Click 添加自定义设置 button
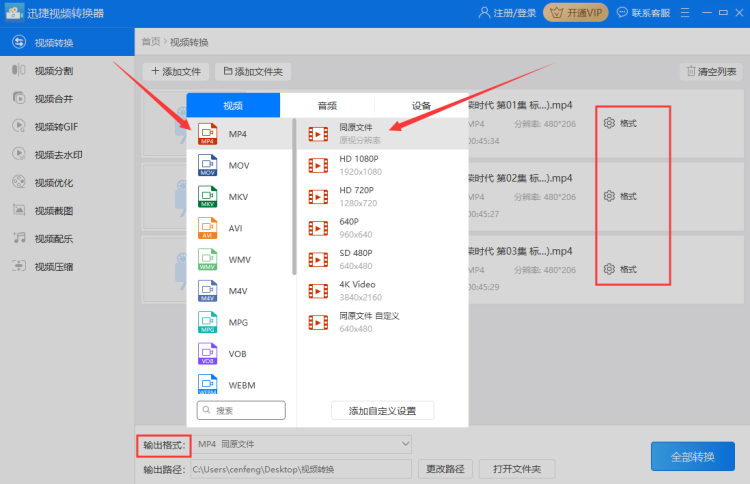Image resolution: width=750 pixels, height=484 pixels. click(x=382, y=411)
